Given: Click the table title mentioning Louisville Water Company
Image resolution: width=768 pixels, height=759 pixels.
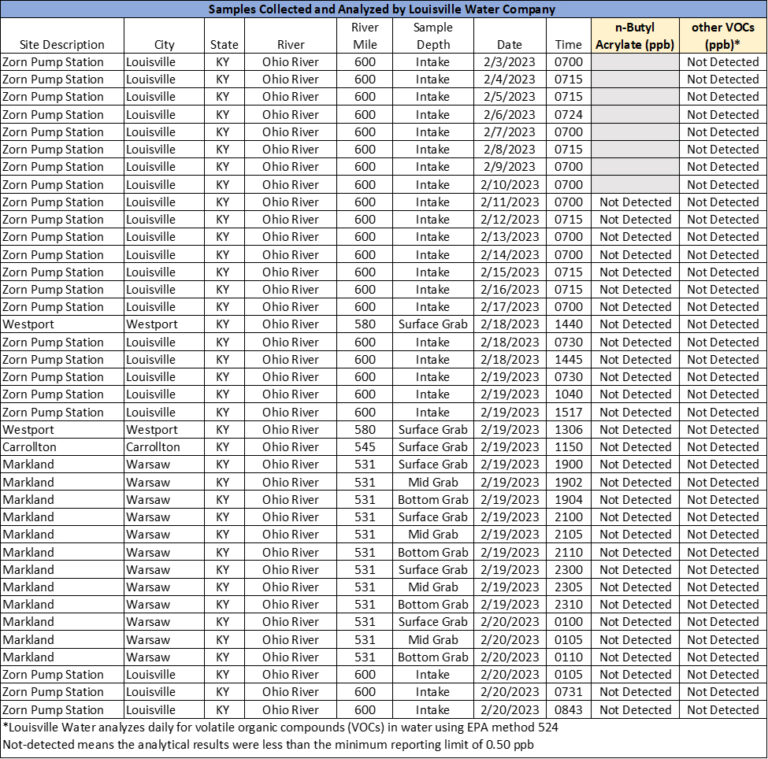Looking at the screenshot, I should tap(384, 9).
